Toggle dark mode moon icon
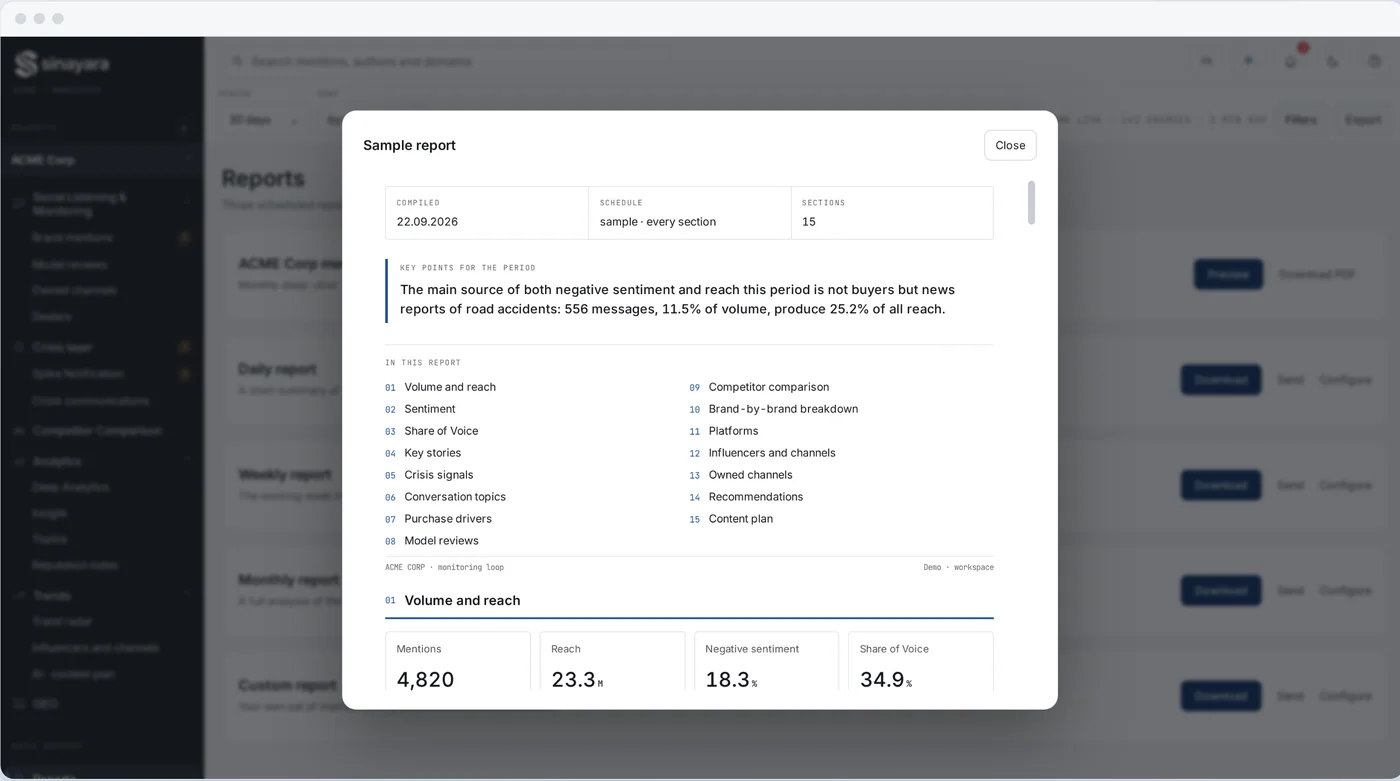The width and height of the screenshot is (1400, 781). click(x=1333, y=61)
